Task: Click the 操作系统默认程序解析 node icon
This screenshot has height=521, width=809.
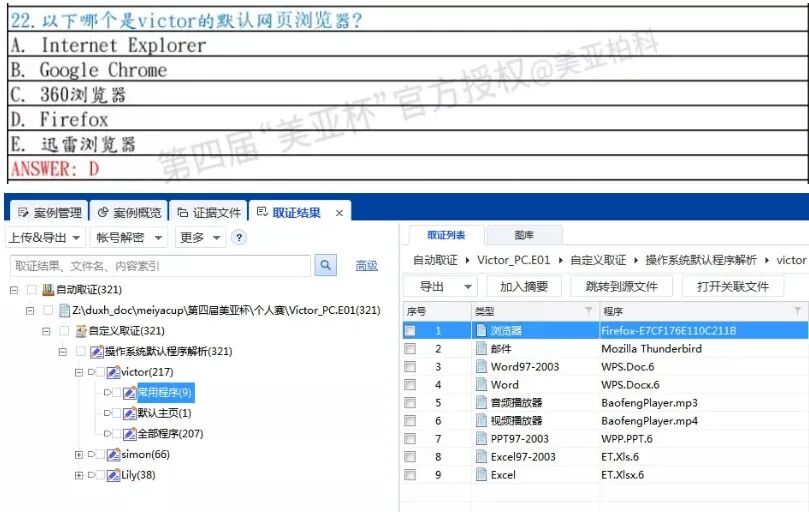Action: coord(97,351)
